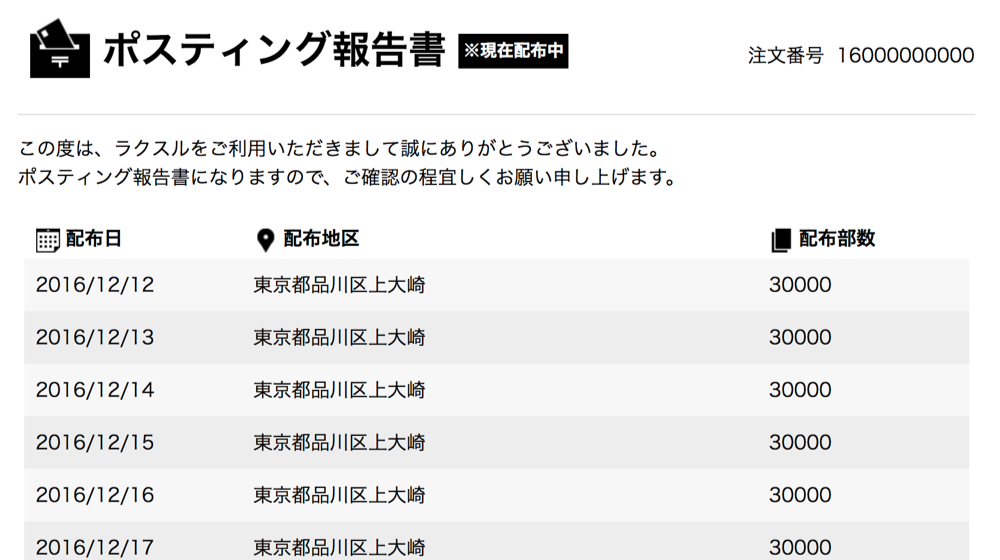Click the 配布日 column header text
This screenshot has height=560, width=1000.
94,239
